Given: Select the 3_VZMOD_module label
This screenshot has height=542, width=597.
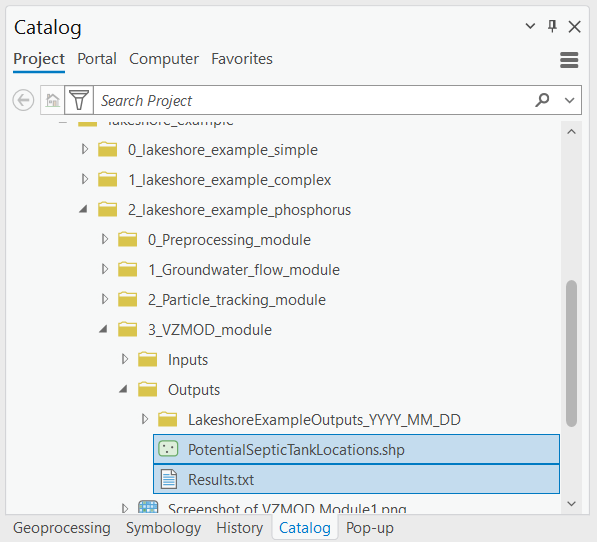Looking at the screenshot, I should pos(210,330).
